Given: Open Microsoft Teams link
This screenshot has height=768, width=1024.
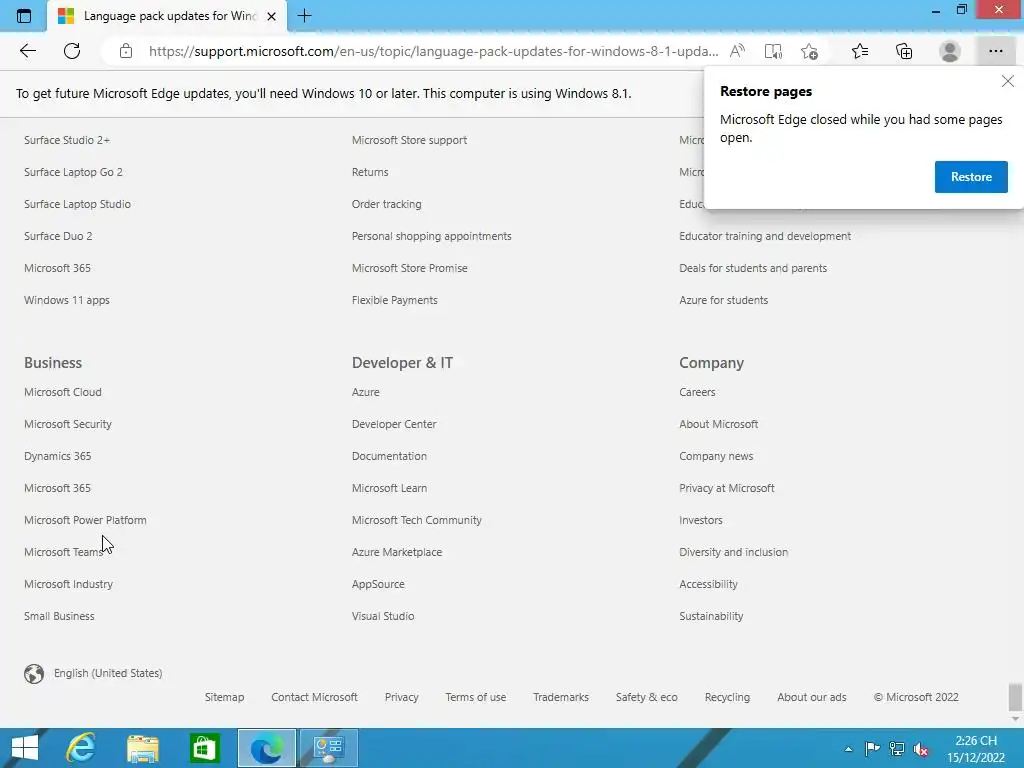Looking at the screenshot, I should (63, 552).
